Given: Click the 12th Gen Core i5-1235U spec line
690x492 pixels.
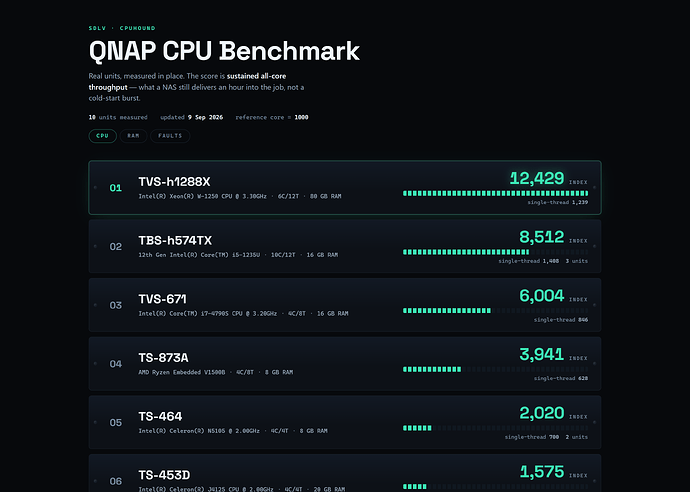Looking at the screenshot, I should [238, 255].
